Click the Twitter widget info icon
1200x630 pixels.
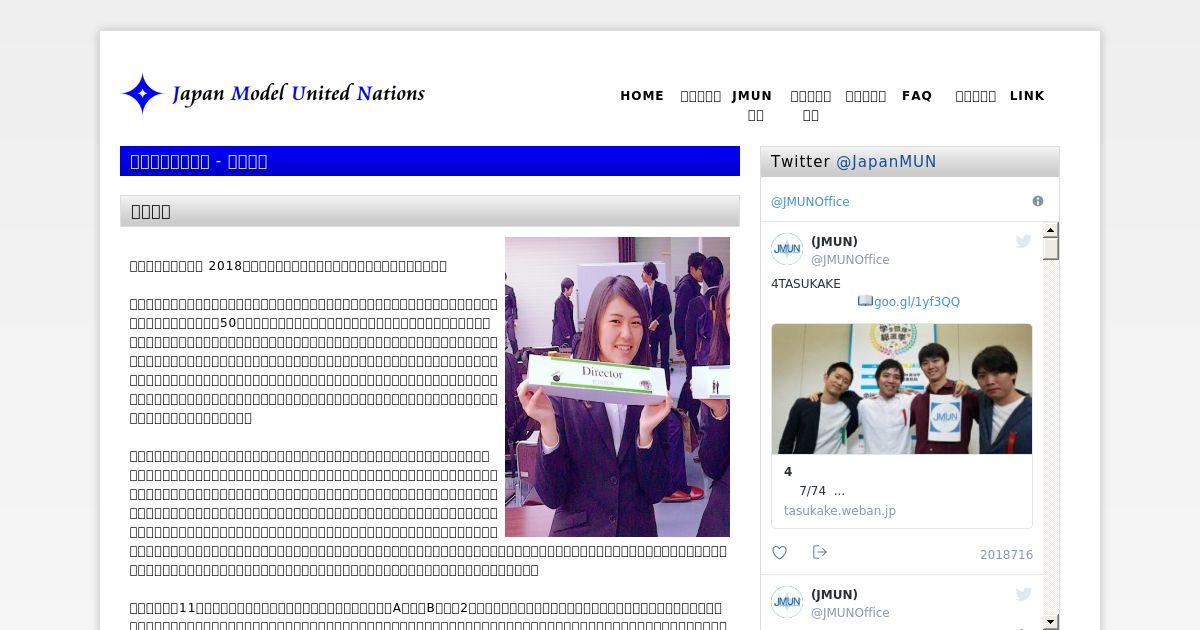click(x=1038, y=201)
